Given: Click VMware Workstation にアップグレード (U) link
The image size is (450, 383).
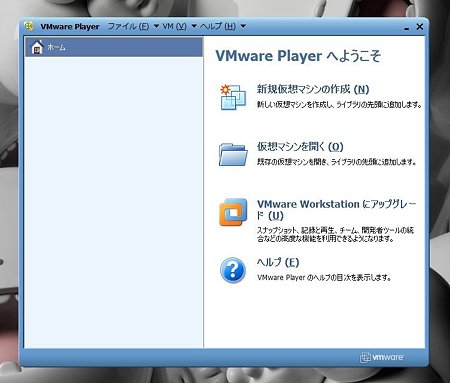Looking at the screenshot, I should [337, 210].
